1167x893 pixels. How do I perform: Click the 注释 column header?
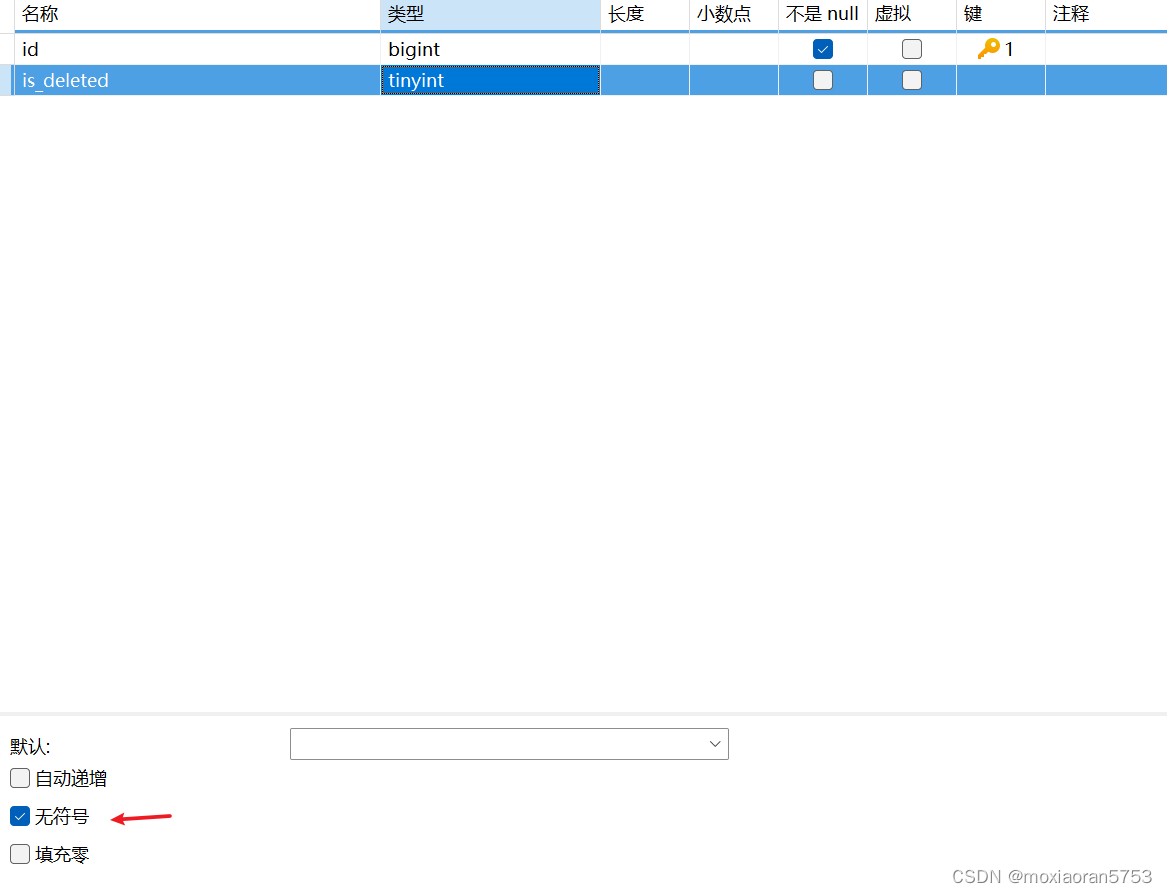[x=1107, y=14]
